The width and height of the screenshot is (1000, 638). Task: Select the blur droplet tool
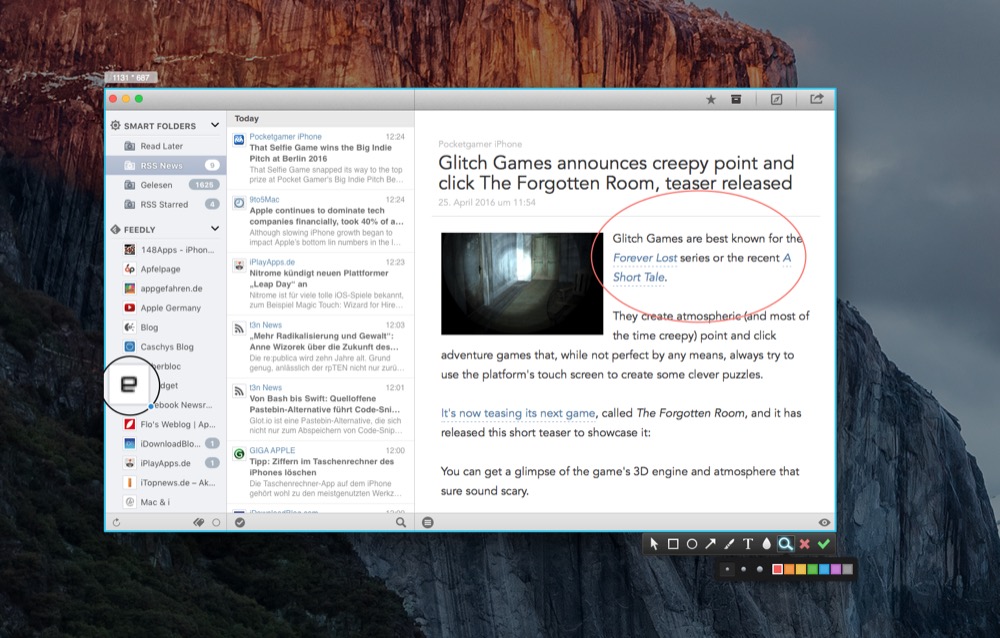coord(767,544)
